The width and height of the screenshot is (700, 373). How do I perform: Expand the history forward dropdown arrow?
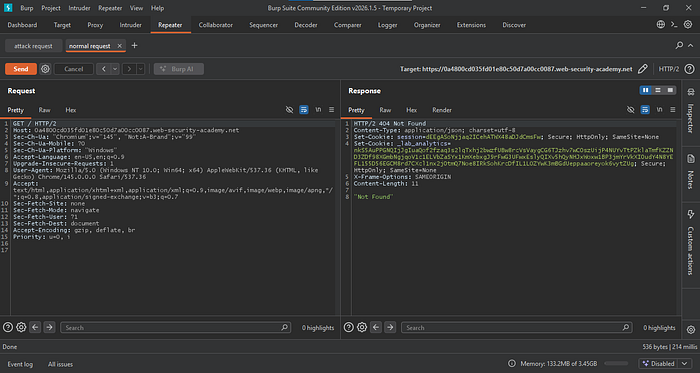click(141, 69)
